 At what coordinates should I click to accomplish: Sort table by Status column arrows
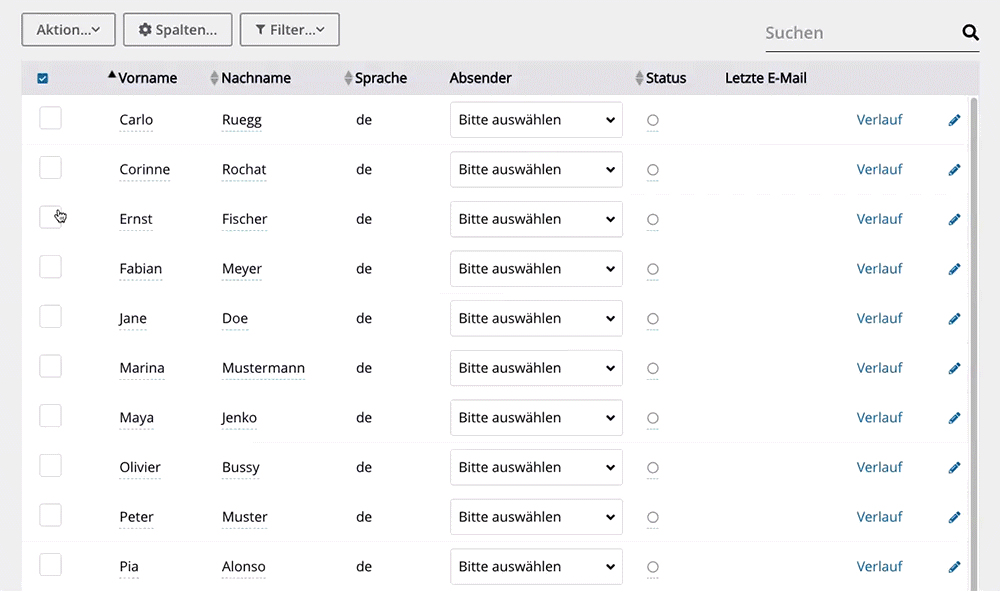click(x=639, y=78)
